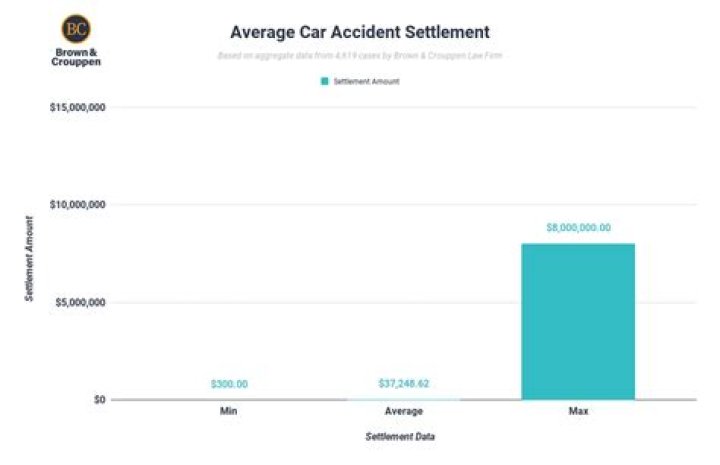The image size is (720, 465).
Task: Click the Max category axis label
Action: coord(578,411)
